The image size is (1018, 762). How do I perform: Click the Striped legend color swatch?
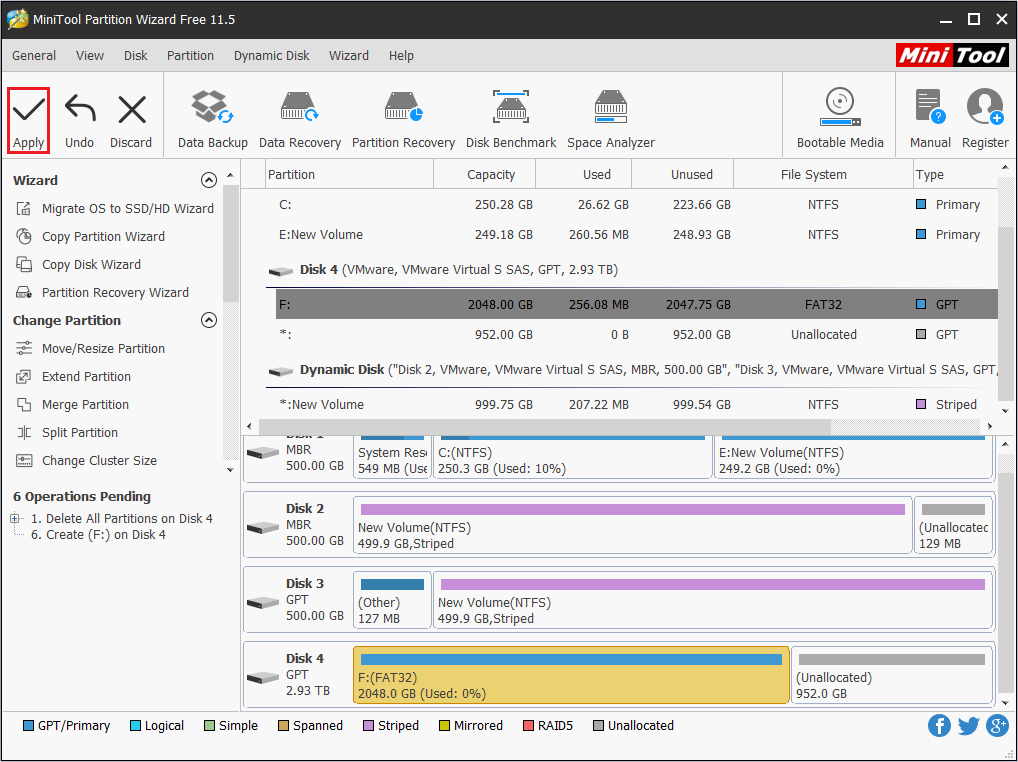coord(368,726)
